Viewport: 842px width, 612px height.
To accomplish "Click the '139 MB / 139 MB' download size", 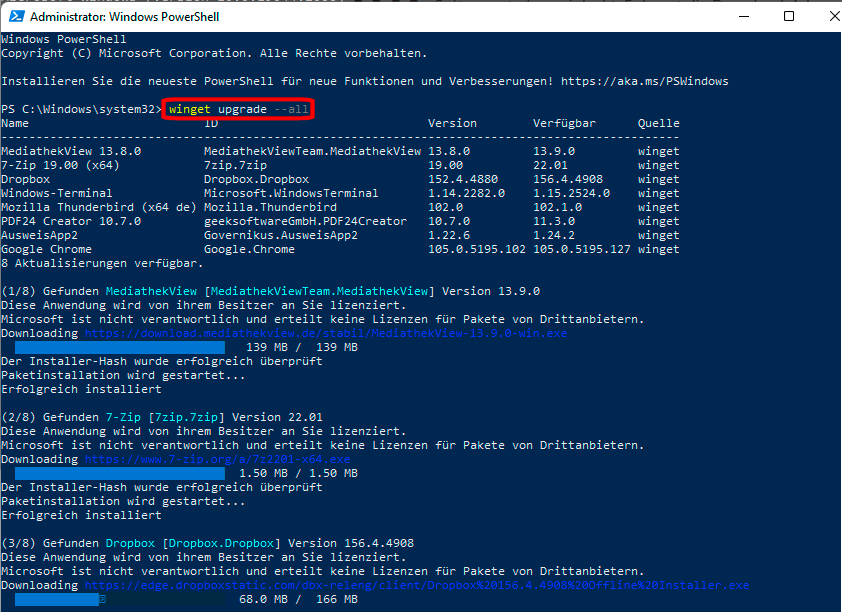I will tap(302, 347).
